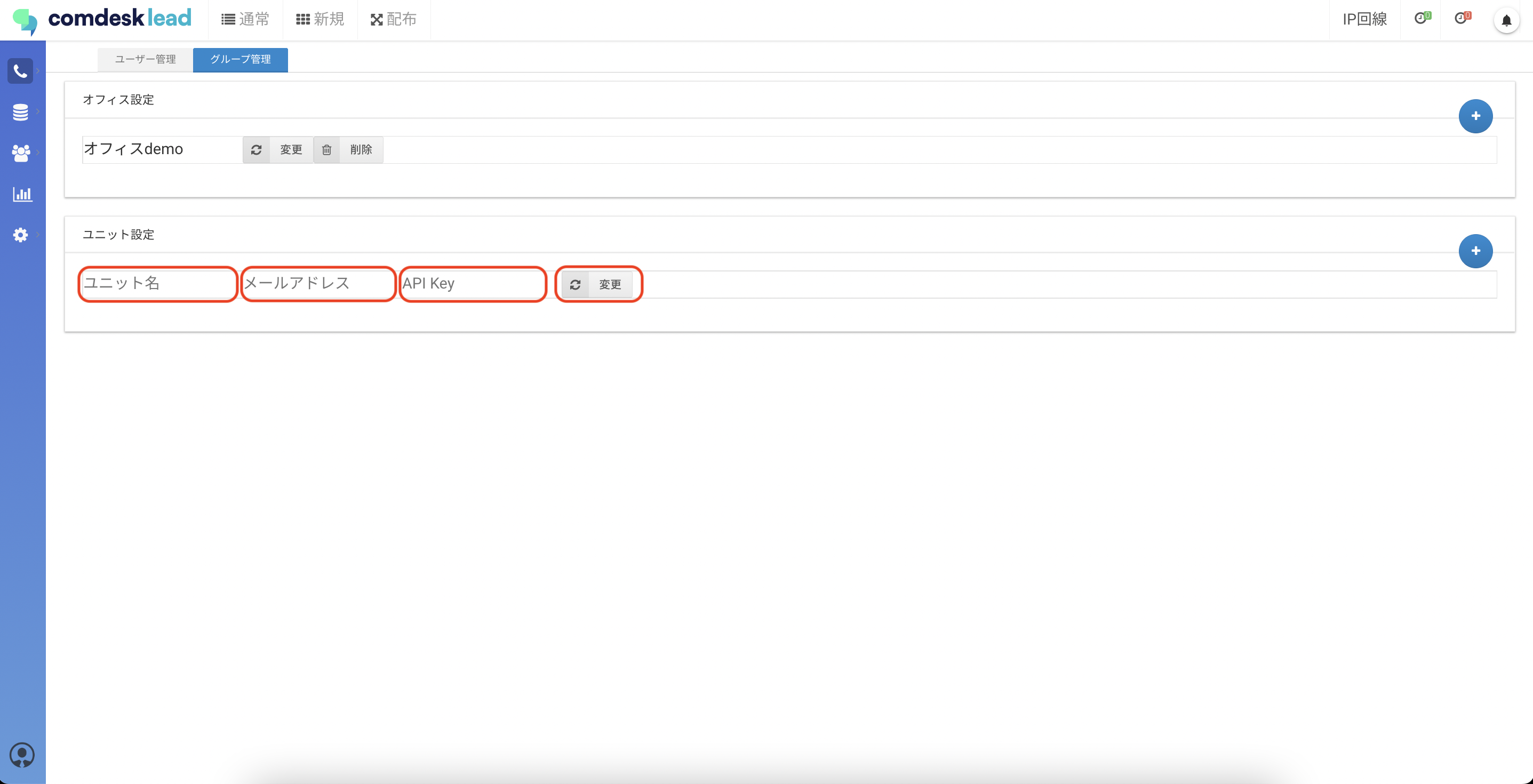Focus the API Key input field
This screenshot has height=784, width=1533.
click(472, 284)
